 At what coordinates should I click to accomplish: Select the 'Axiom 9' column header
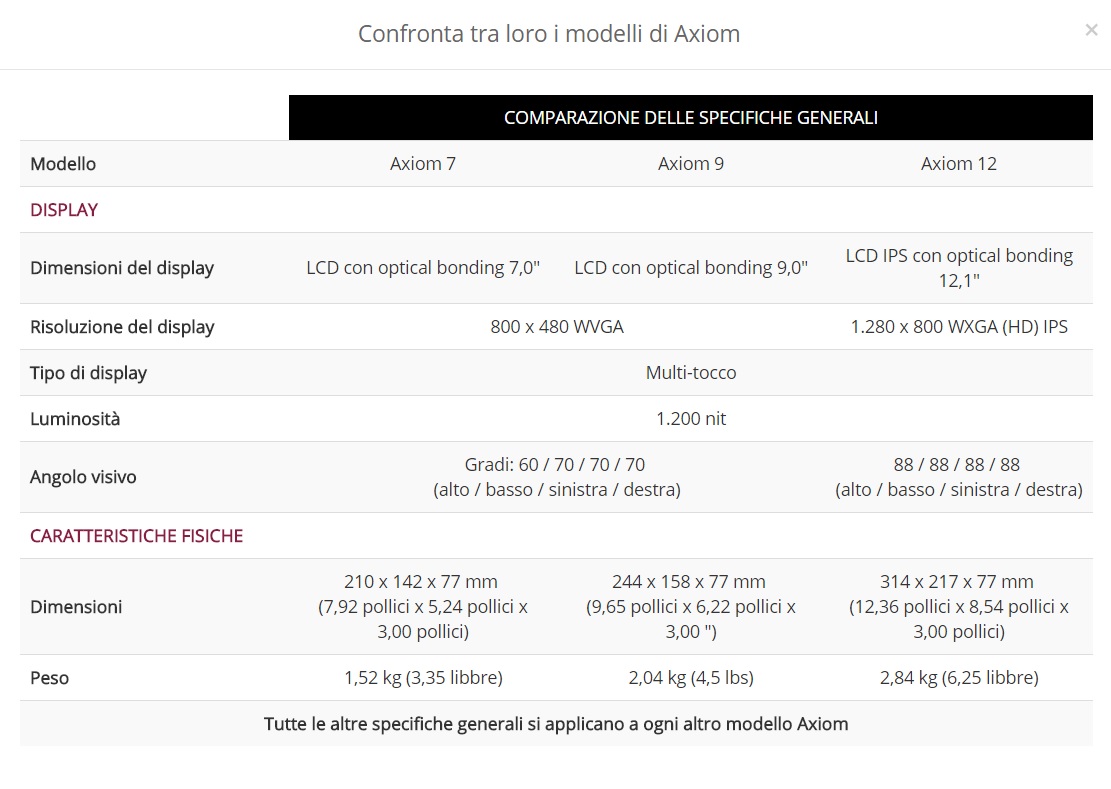[x=691, y=164]
